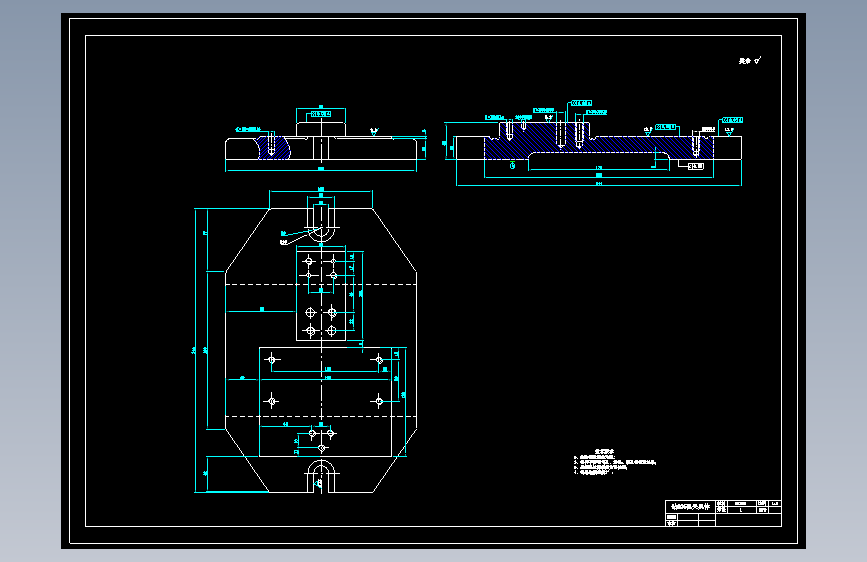
Task: Click the small hatched area in side view
Action: click(x=274, y=148)
